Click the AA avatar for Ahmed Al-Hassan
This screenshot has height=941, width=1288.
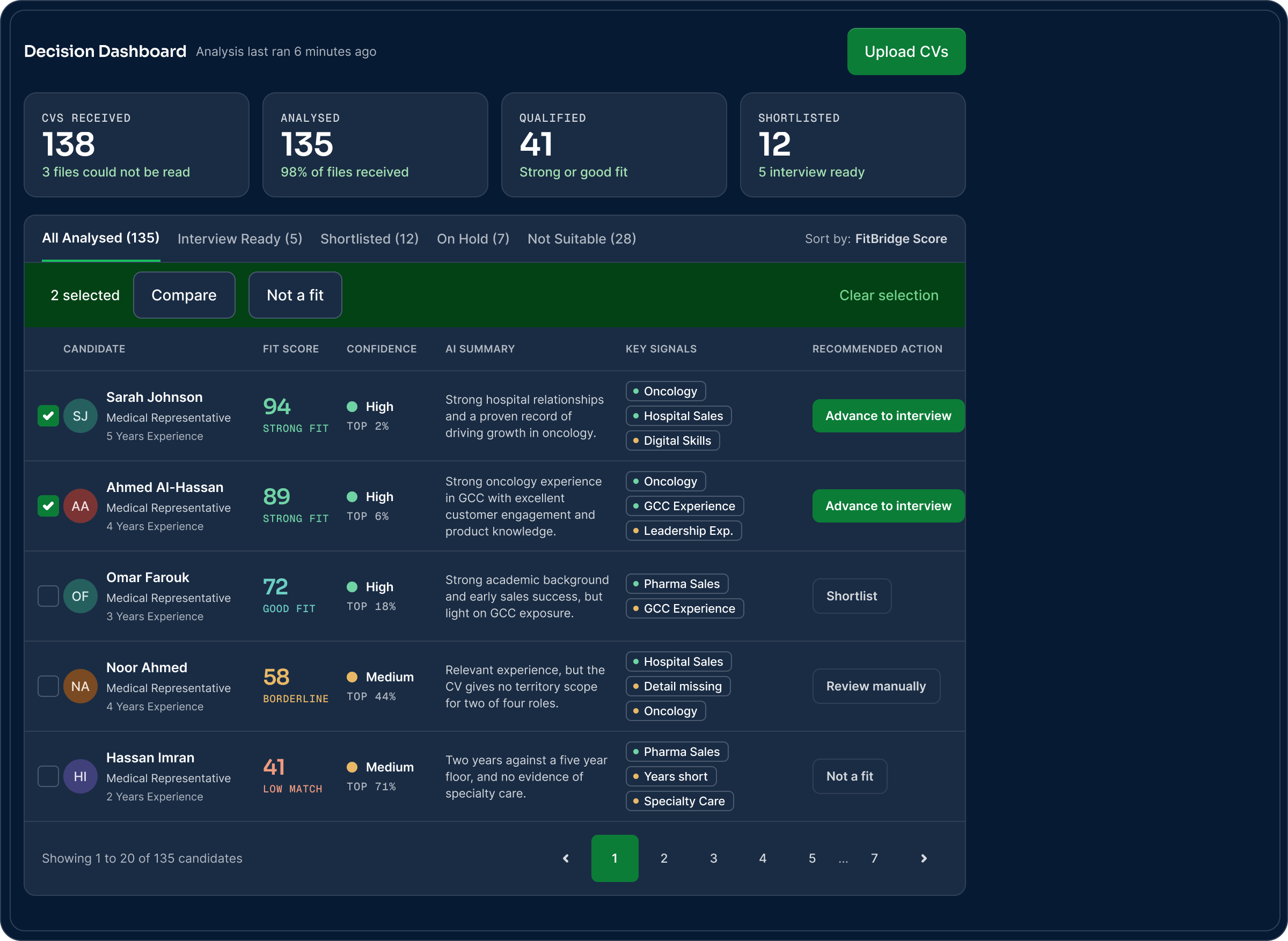click(x=80, y=506)
